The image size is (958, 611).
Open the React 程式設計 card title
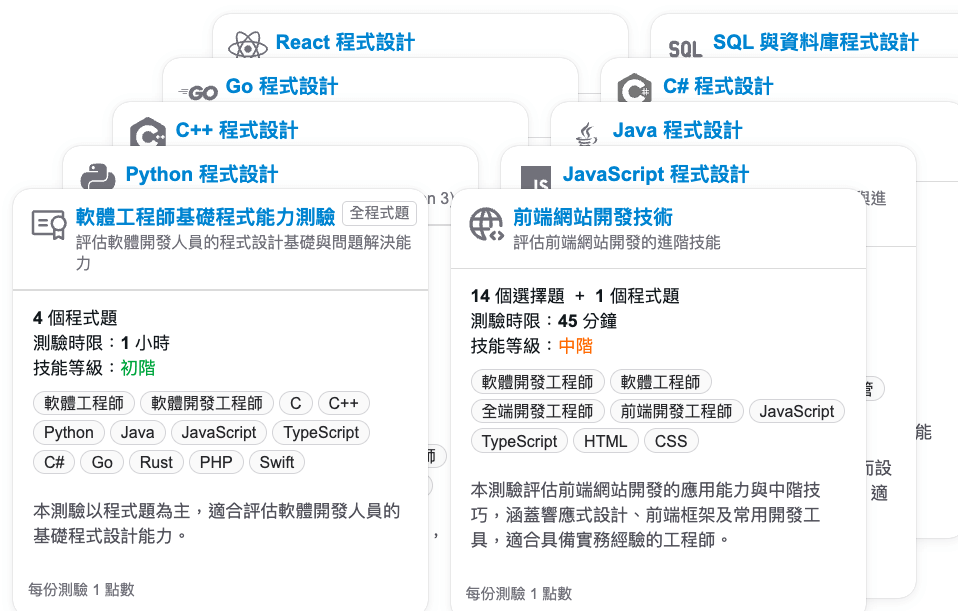(344, 42)
